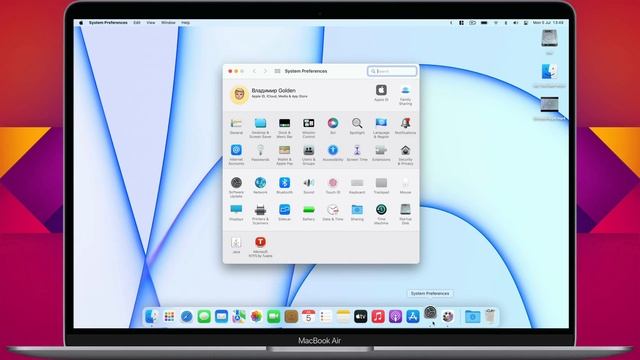This screenshot has height=360, width=640.
Task: Open Screen Time preferences
Action: 357,150
